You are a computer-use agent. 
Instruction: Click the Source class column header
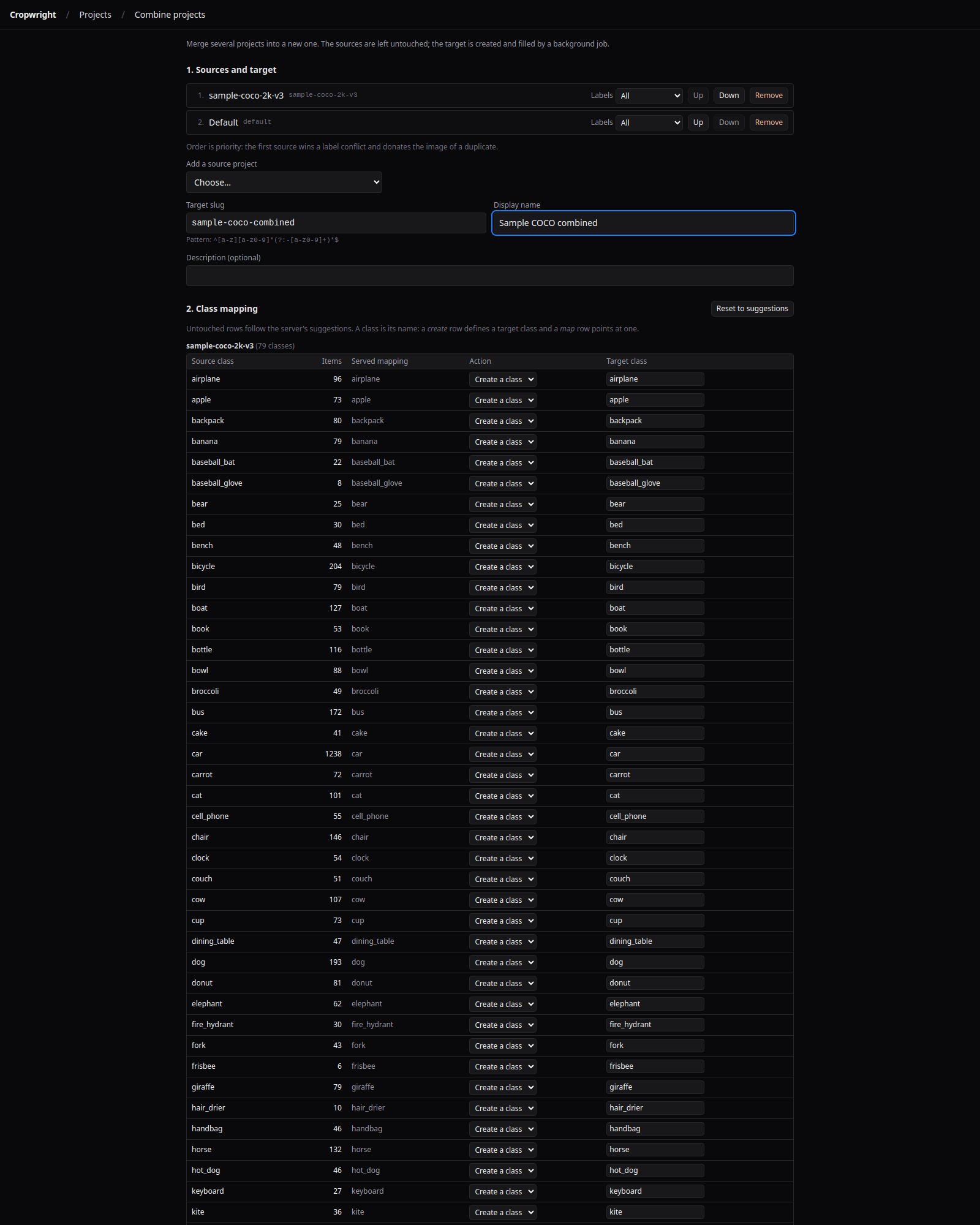pos(213,361)
